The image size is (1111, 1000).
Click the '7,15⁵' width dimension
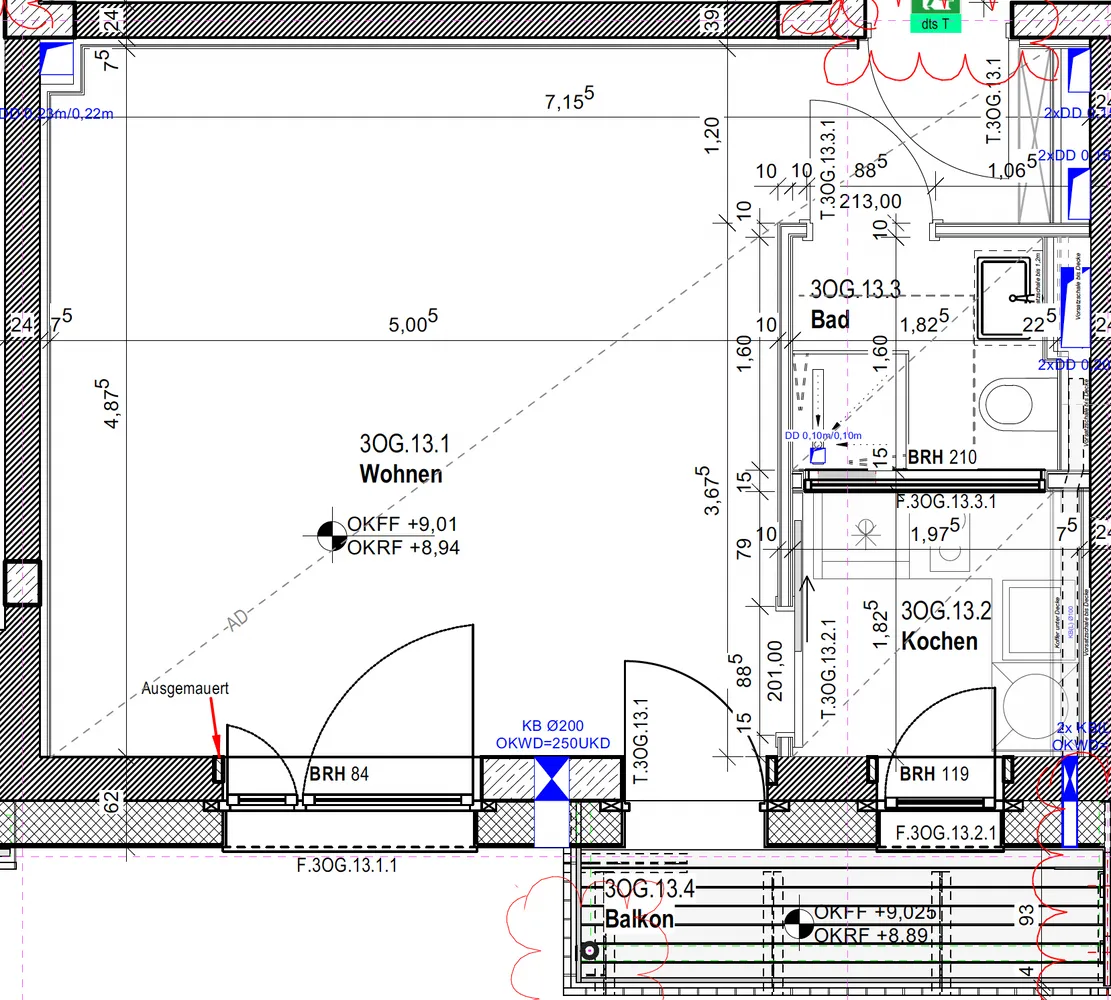569,99
